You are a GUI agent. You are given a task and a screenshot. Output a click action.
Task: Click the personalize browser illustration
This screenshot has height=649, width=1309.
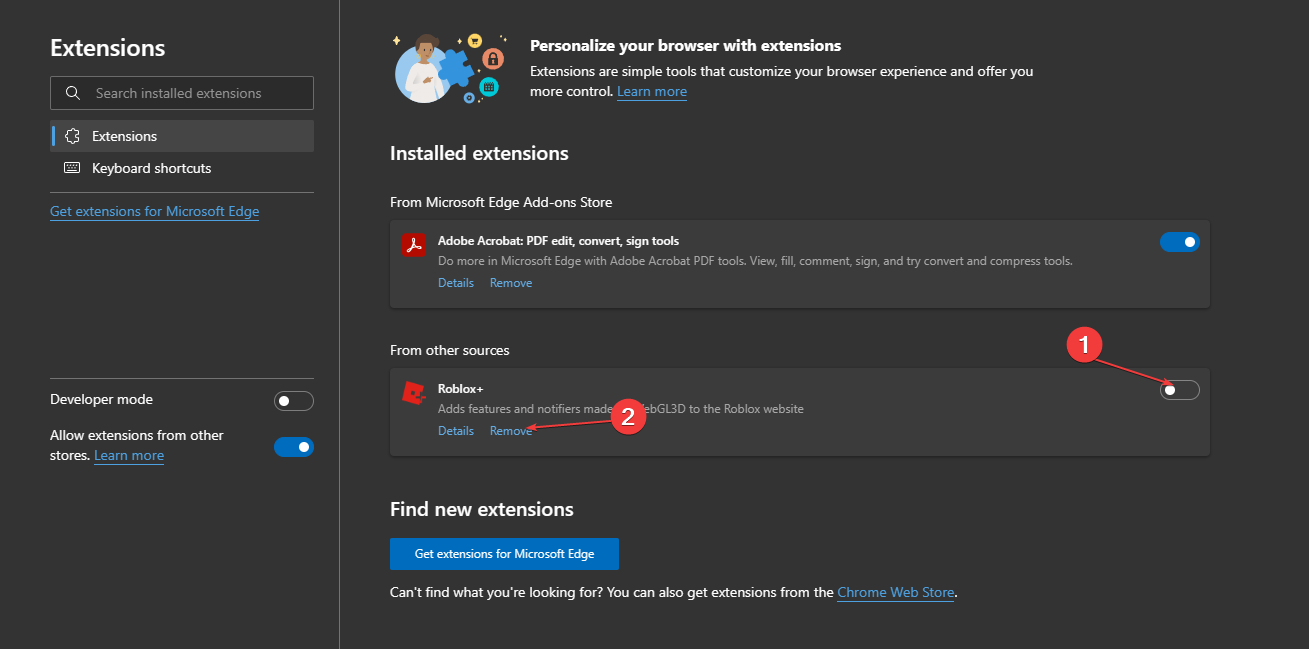[x=447, y=68]
